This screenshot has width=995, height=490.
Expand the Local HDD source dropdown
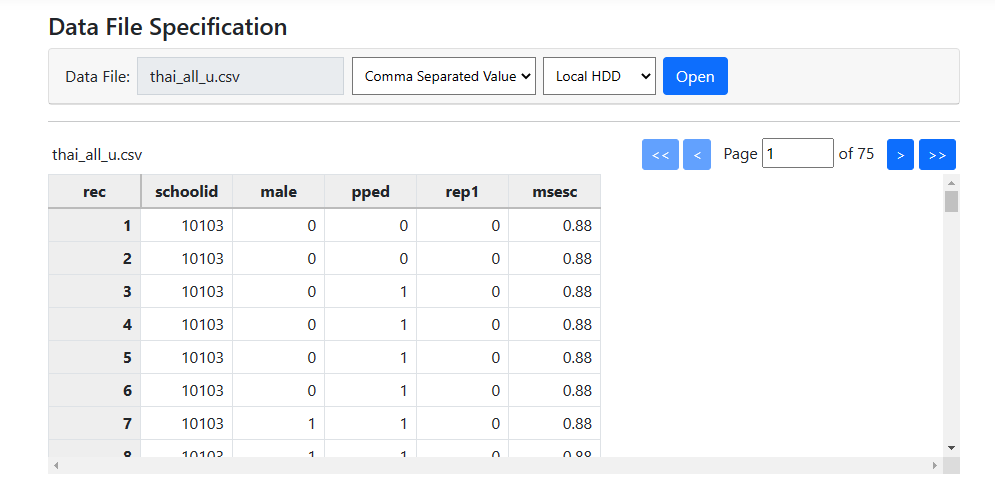pos(599,76)
